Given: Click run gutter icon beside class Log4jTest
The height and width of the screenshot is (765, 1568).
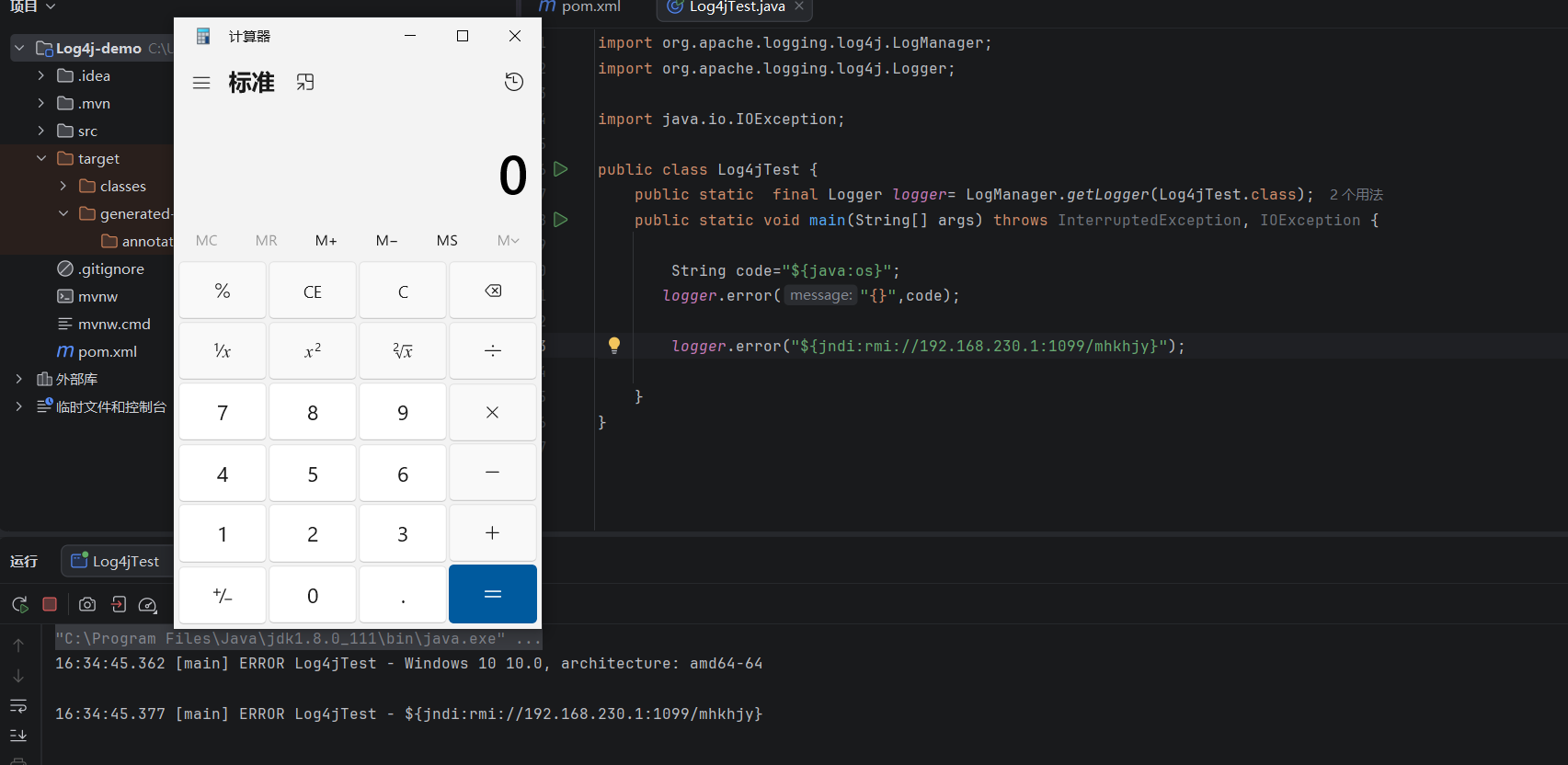Looking at the screenshot, I should click(560, 169).
